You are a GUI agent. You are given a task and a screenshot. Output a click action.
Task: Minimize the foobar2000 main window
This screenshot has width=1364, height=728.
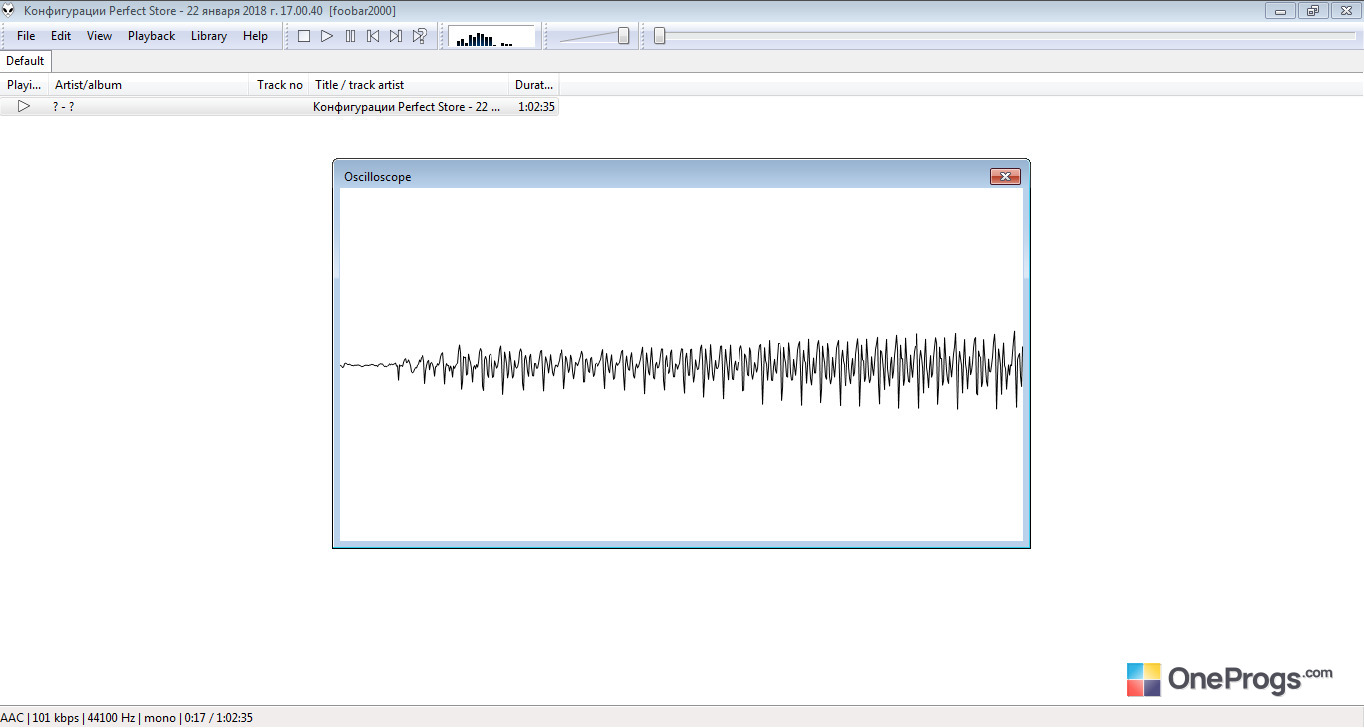pyautogui.click(x=1280, y=11)
